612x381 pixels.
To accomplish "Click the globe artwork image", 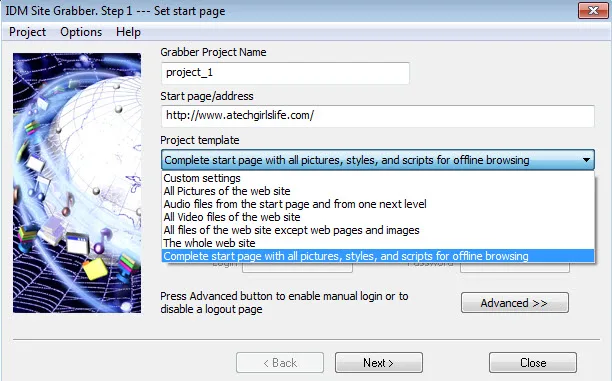I will (x=77, y=183).
